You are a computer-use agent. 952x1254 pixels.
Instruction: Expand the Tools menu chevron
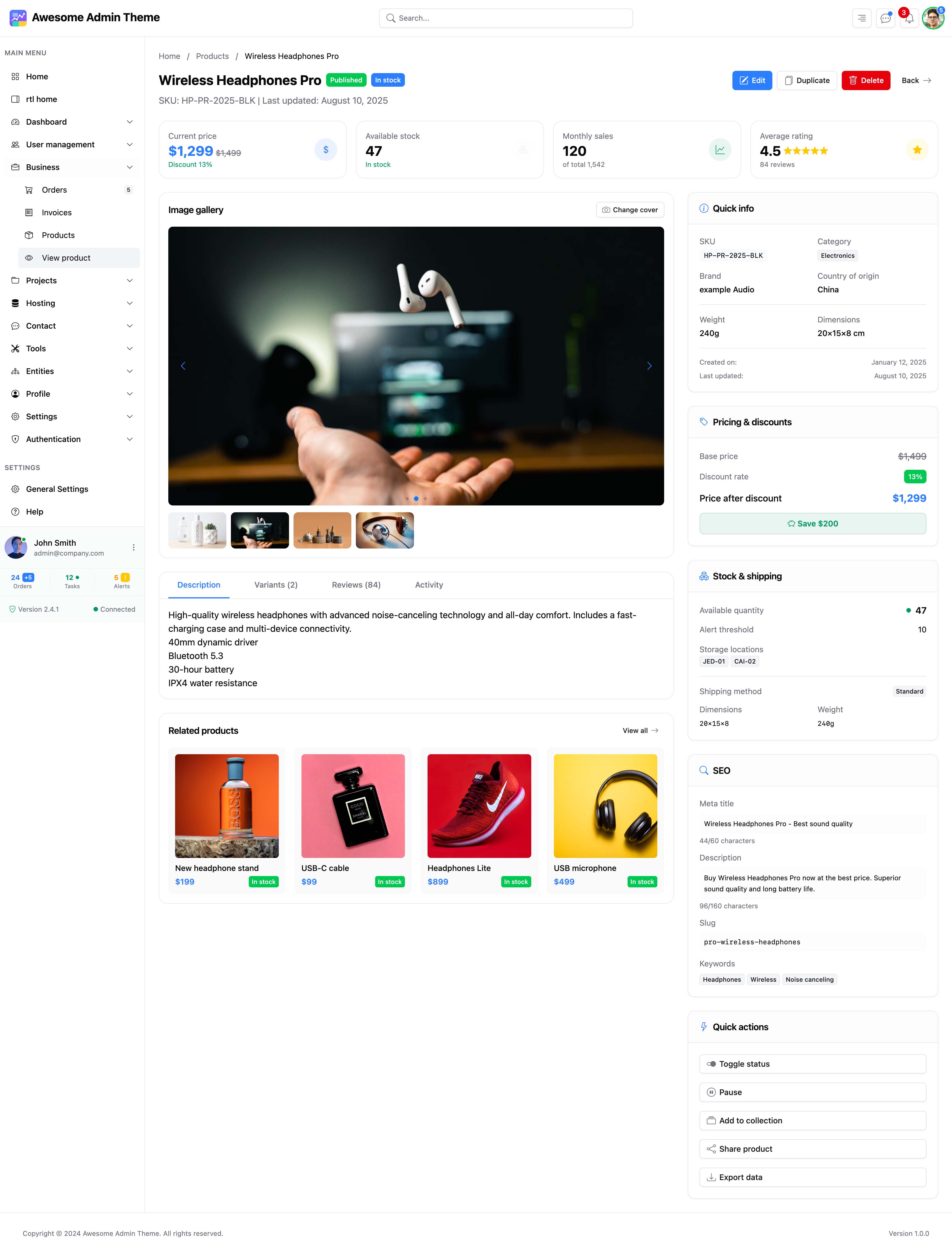pos(130,349)
